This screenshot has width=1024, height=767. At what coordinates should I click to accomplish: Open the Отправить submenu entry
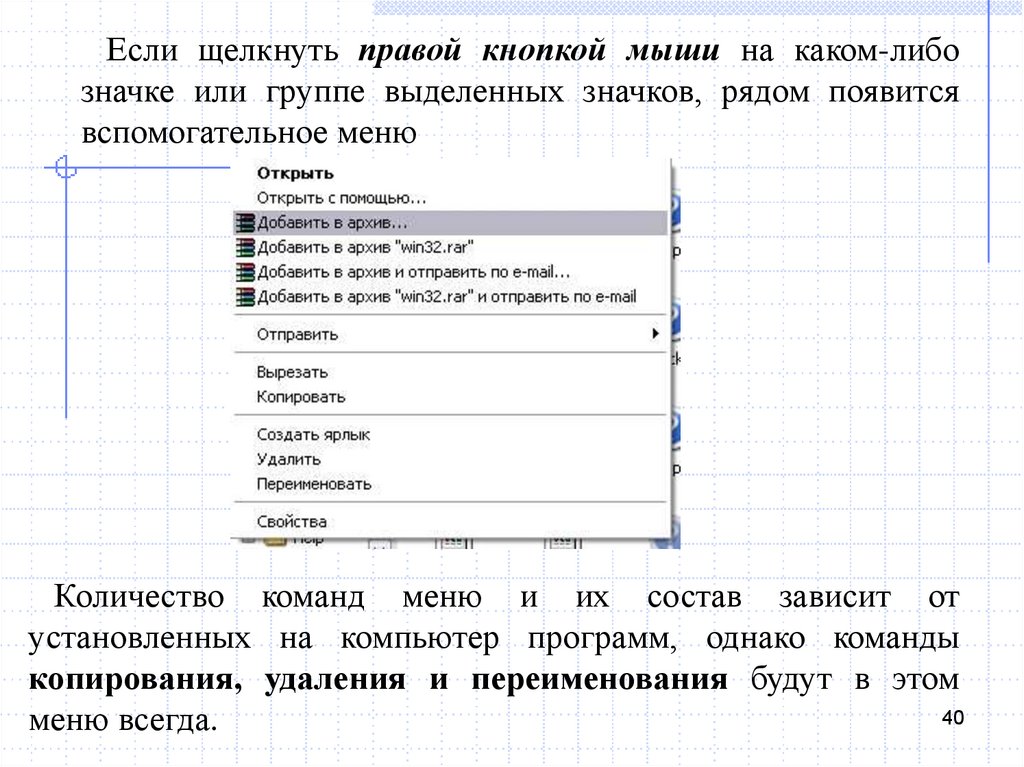451,335
